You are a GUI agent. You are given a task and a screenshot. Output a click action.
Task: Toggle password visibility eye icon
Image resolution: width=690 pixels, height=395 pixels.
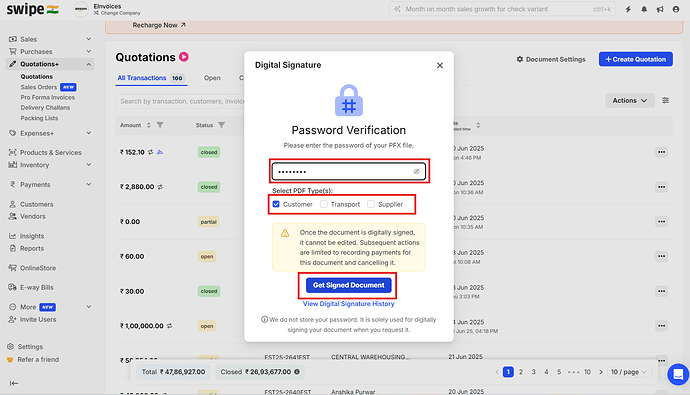[416, 172]
